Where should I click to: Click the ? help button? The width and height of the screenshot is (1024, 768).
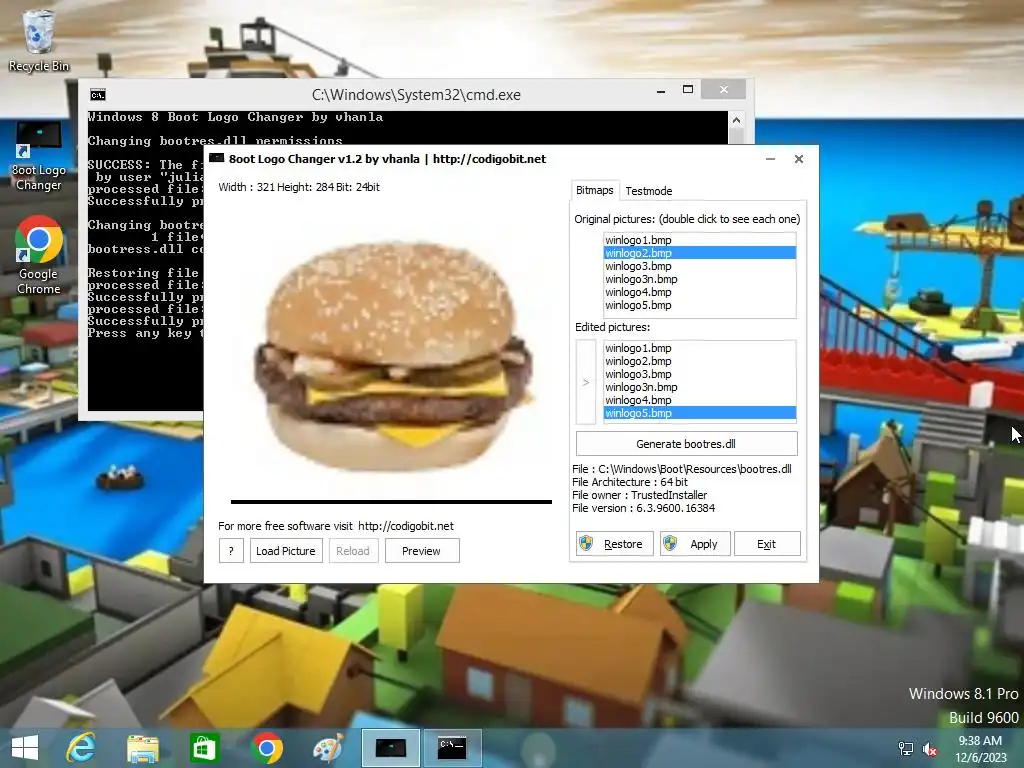click(x=231, y=551)
